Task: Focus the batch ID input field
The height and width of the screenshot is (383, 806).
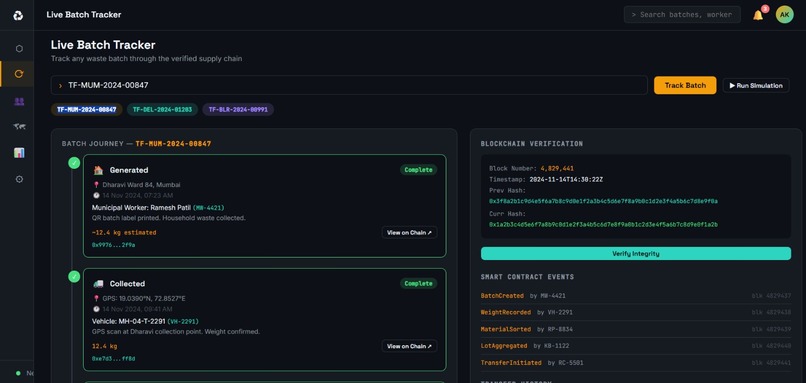Action: tap(349, 85)
